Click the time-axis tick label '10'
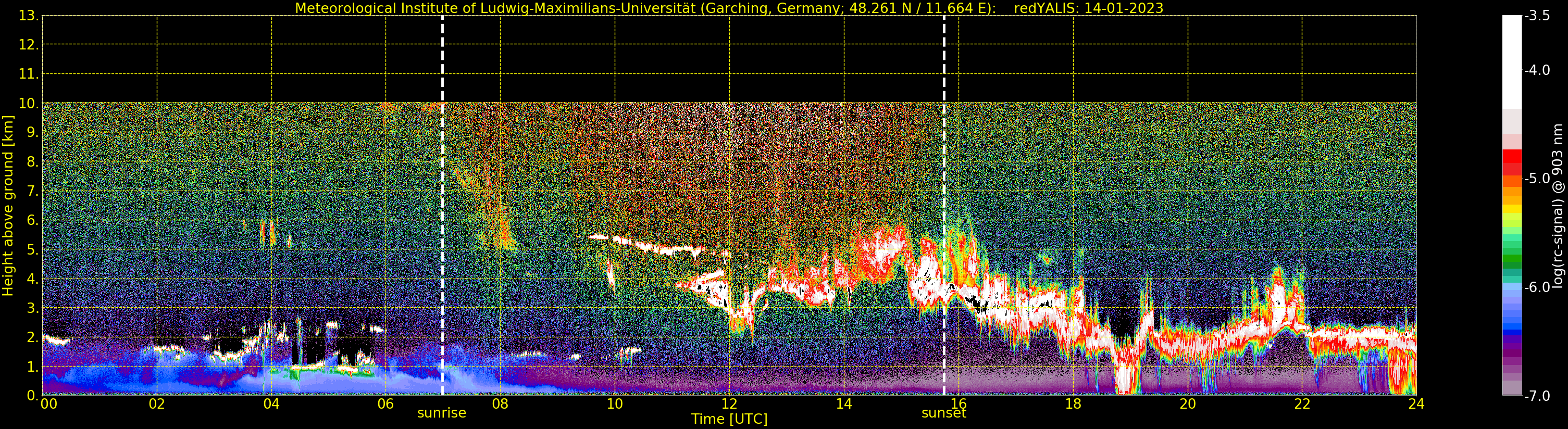The width and height of the screenshot is (1568, 429). coord(615,404)
